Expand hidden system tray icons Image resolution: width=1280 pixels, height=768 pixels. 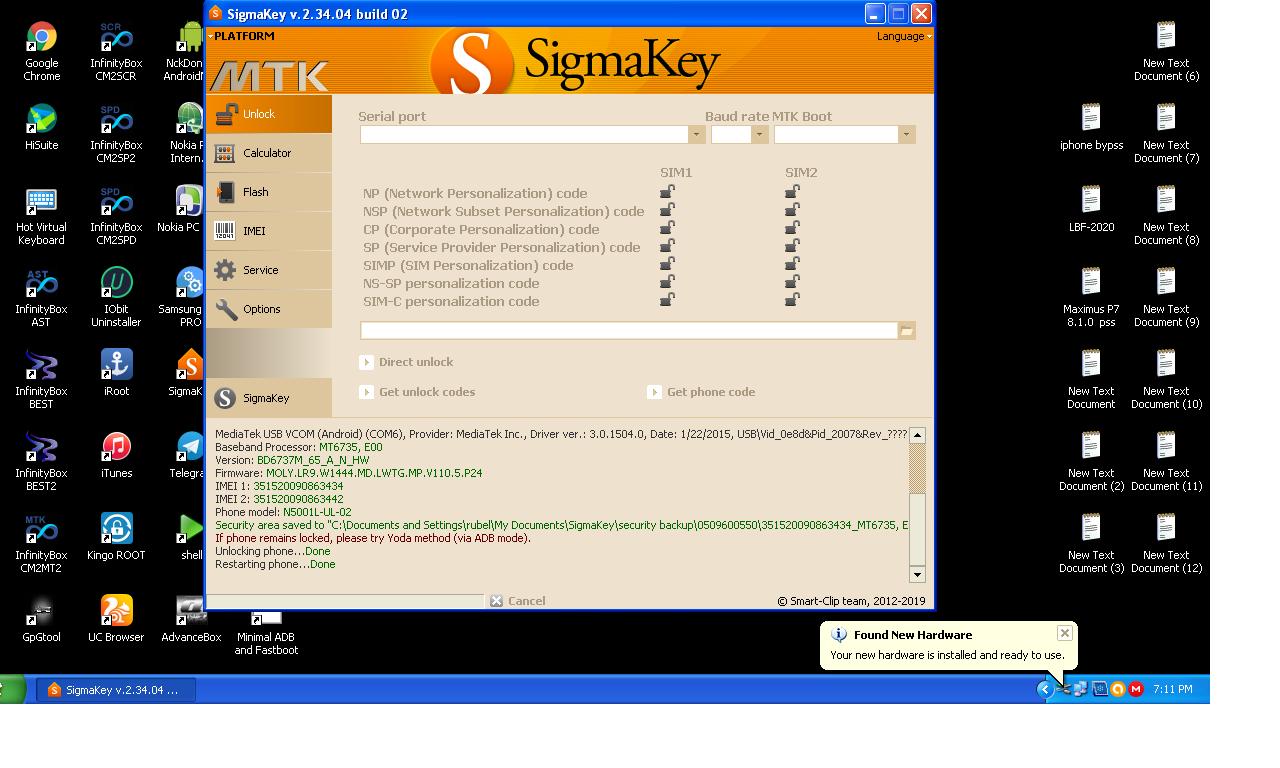coord(1044,689)
